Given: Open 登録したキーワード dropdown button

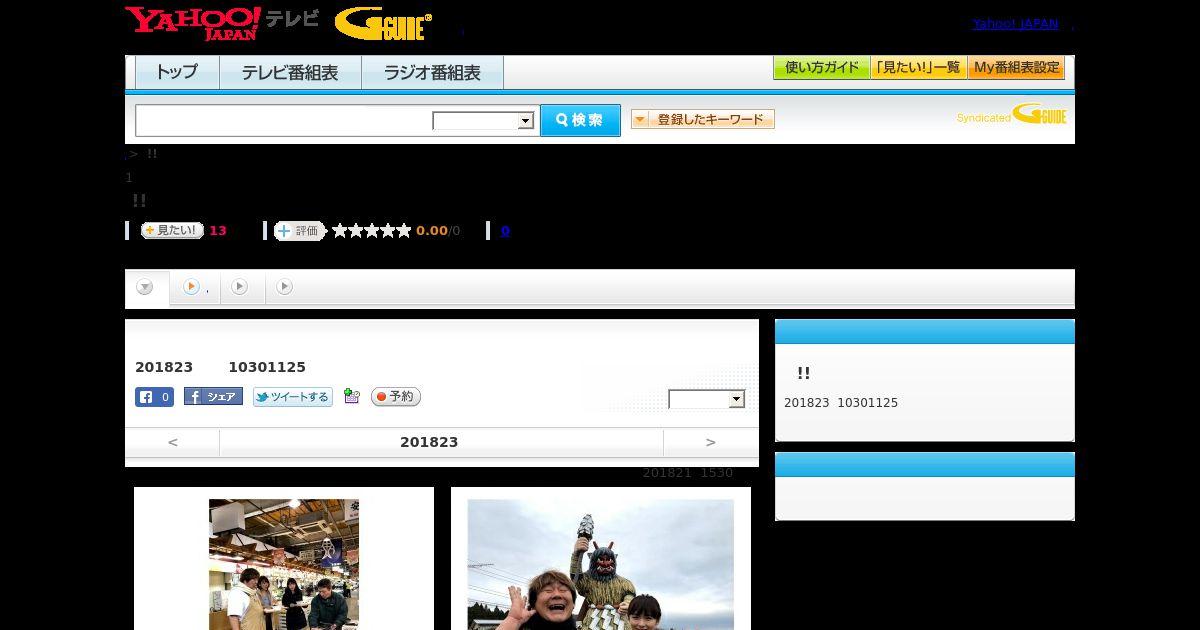Looking at the screenshot, I should tap(703, 119).
